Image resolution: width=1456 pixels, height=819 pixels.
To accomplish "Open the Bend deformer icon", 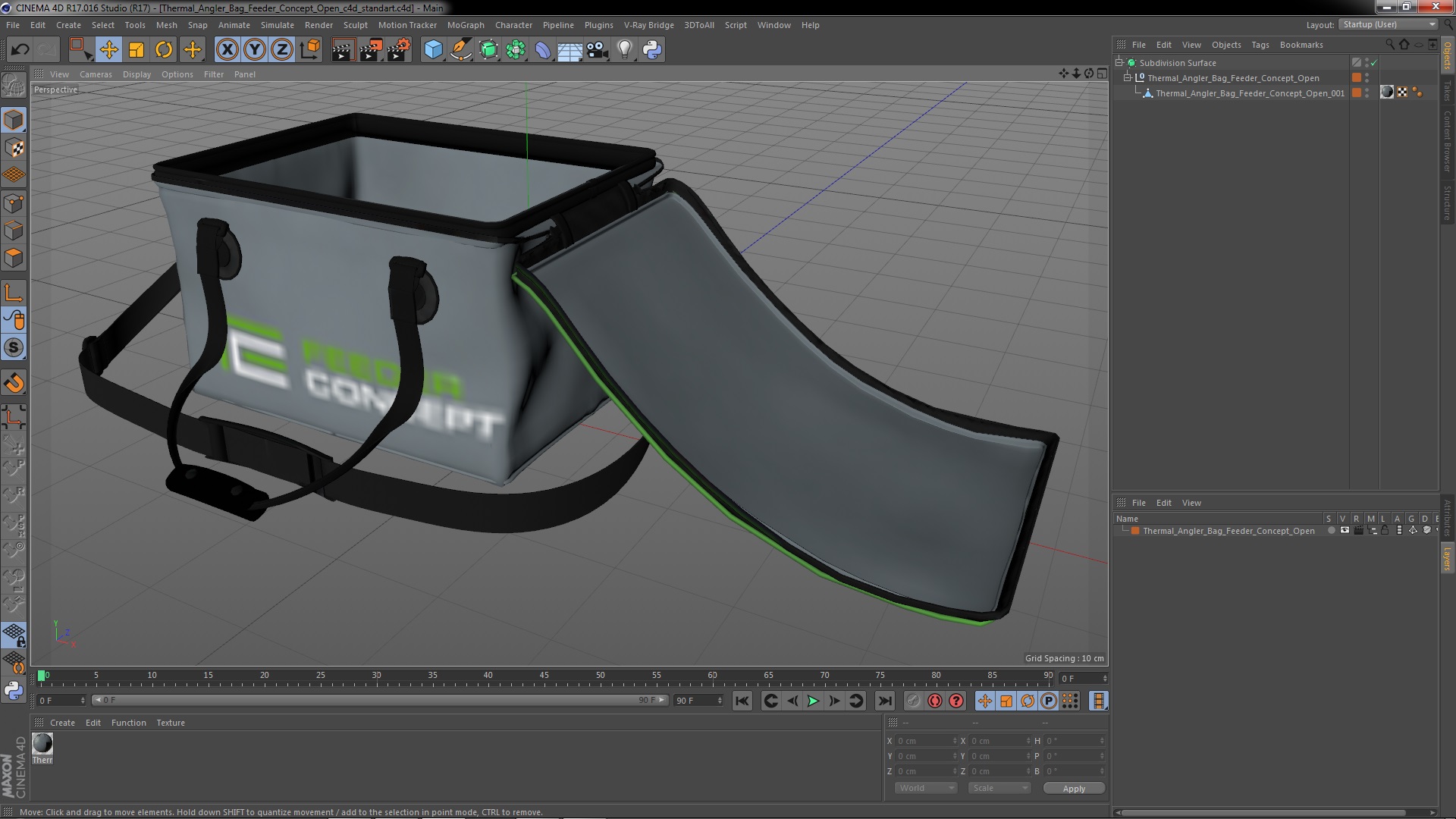I will 543,50.
